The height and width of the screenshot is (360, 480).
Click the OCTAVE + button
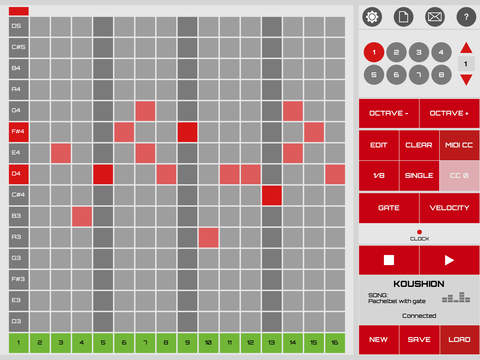pyautogui.click(x=449, y=113)
